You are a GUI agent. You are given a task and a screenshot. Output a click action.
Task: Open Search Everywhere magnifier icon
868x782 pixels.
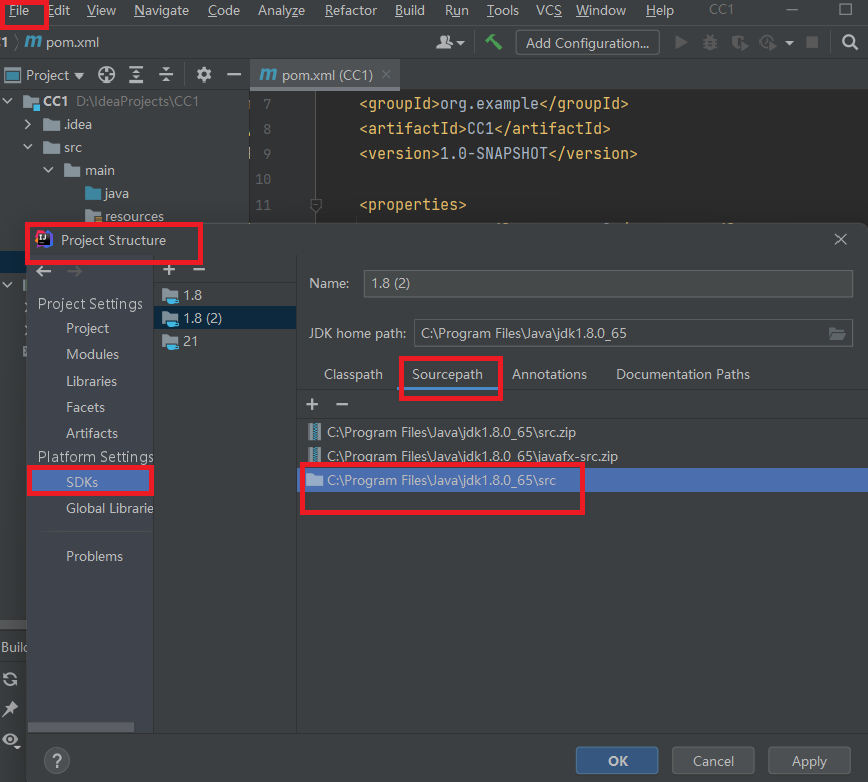[x=849, y=43]
